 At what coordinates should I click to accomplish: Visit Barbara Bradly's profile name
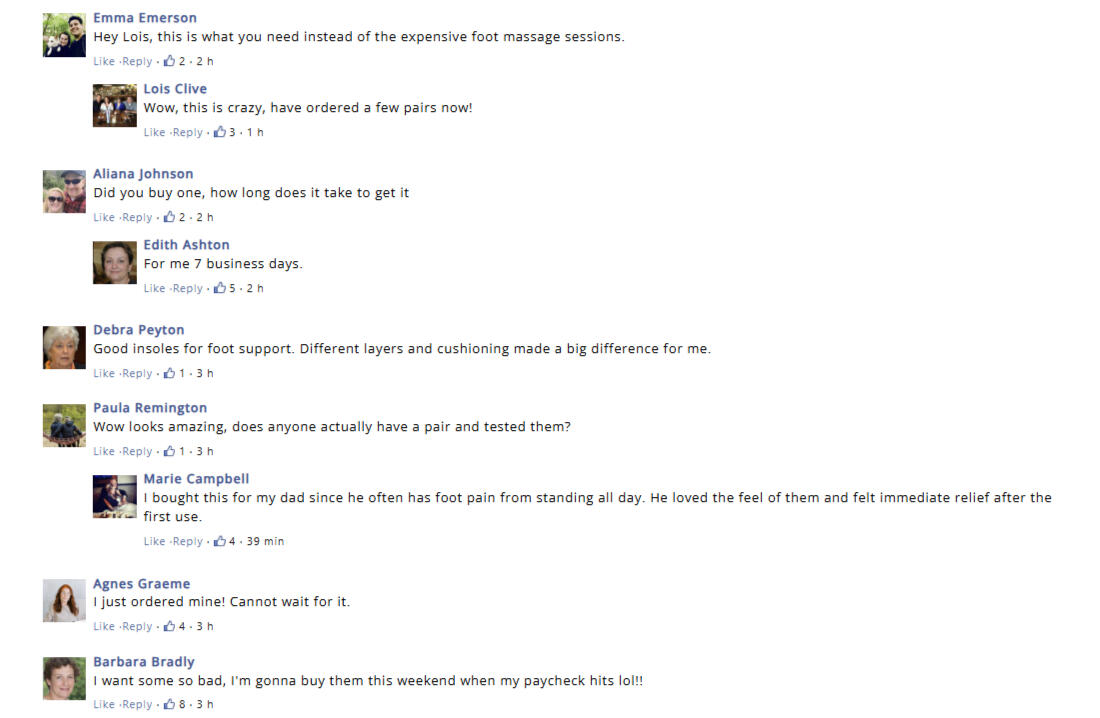point(144,662)
